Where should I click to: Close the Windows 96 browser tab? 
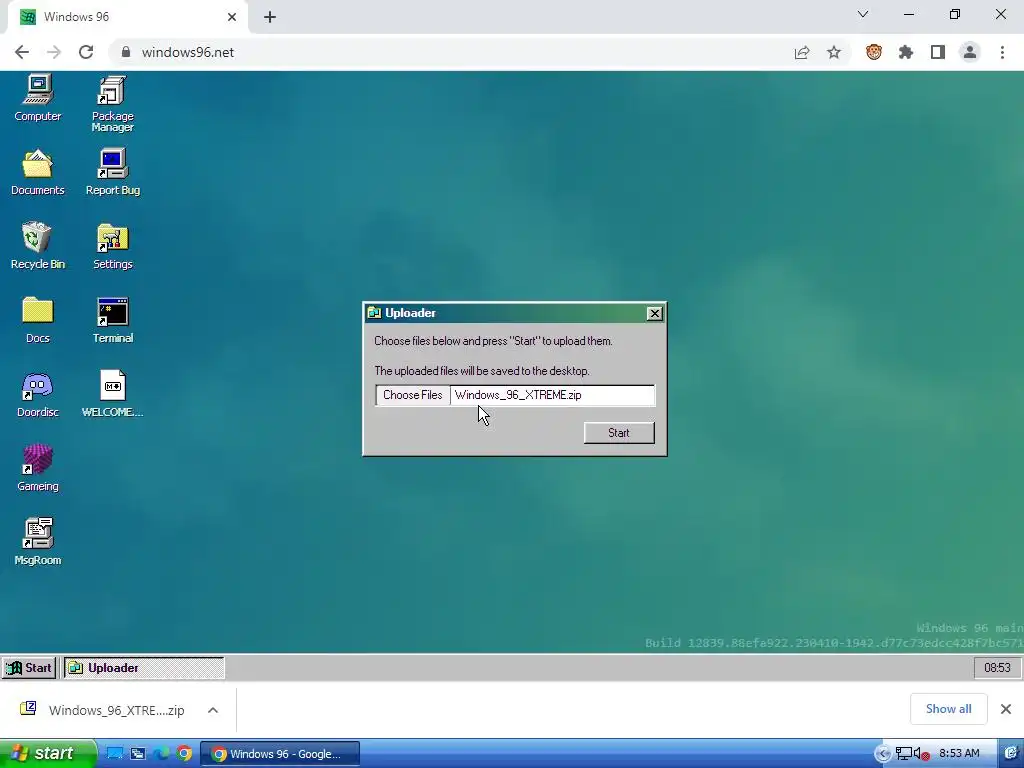coord(232,17)
